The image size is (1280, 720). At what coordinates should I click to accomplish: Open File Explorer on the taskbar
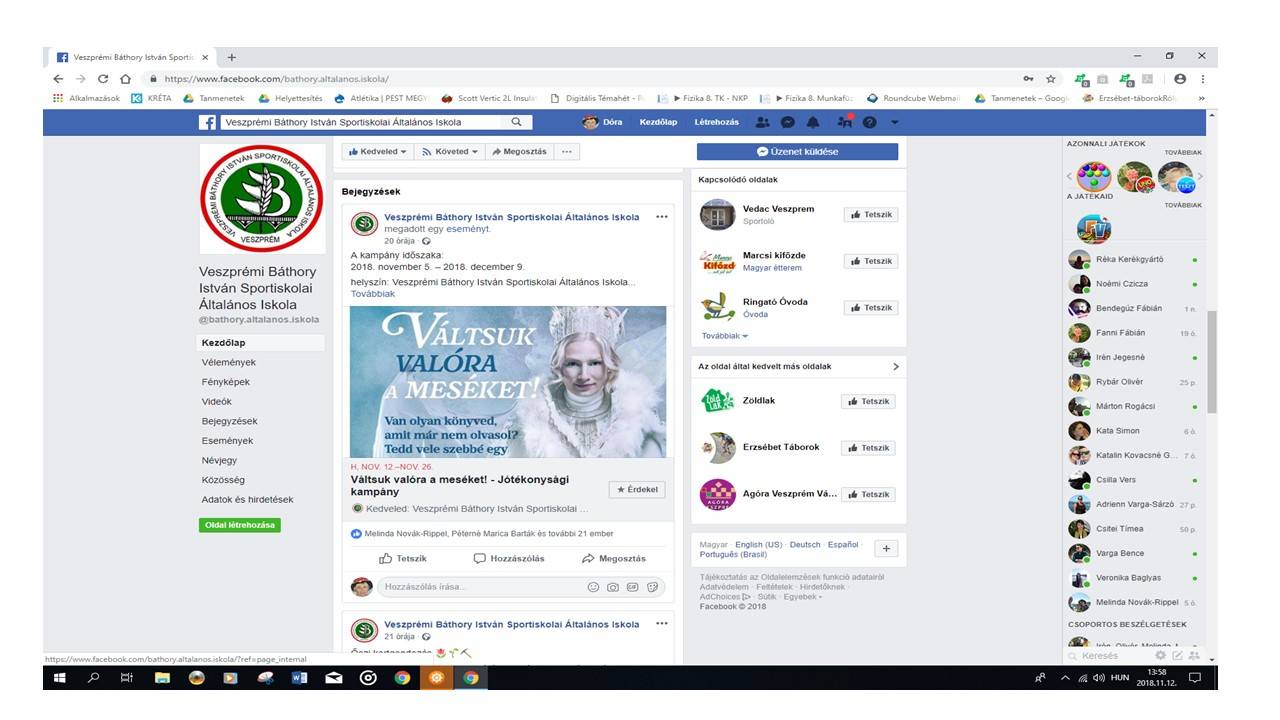pos(162,677)
